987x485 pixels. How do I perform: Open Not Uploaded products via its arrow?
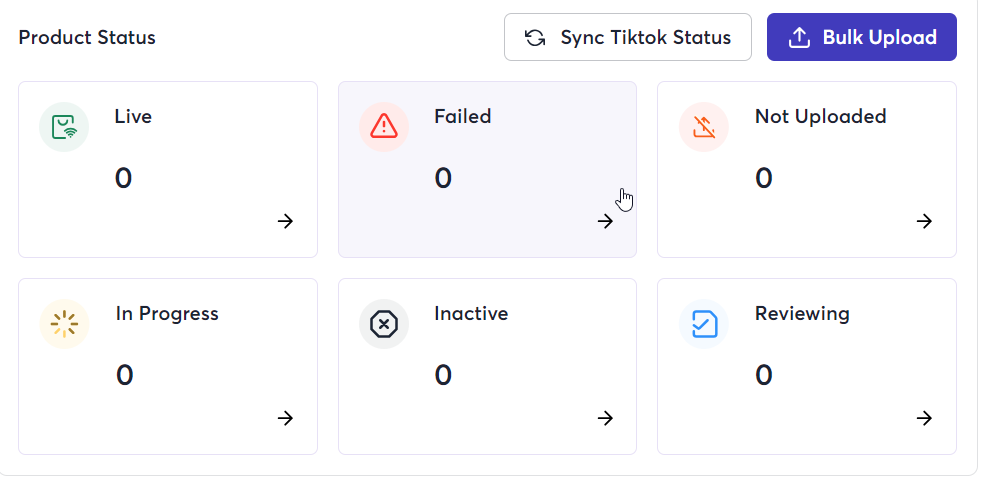[x=924, y=221]
